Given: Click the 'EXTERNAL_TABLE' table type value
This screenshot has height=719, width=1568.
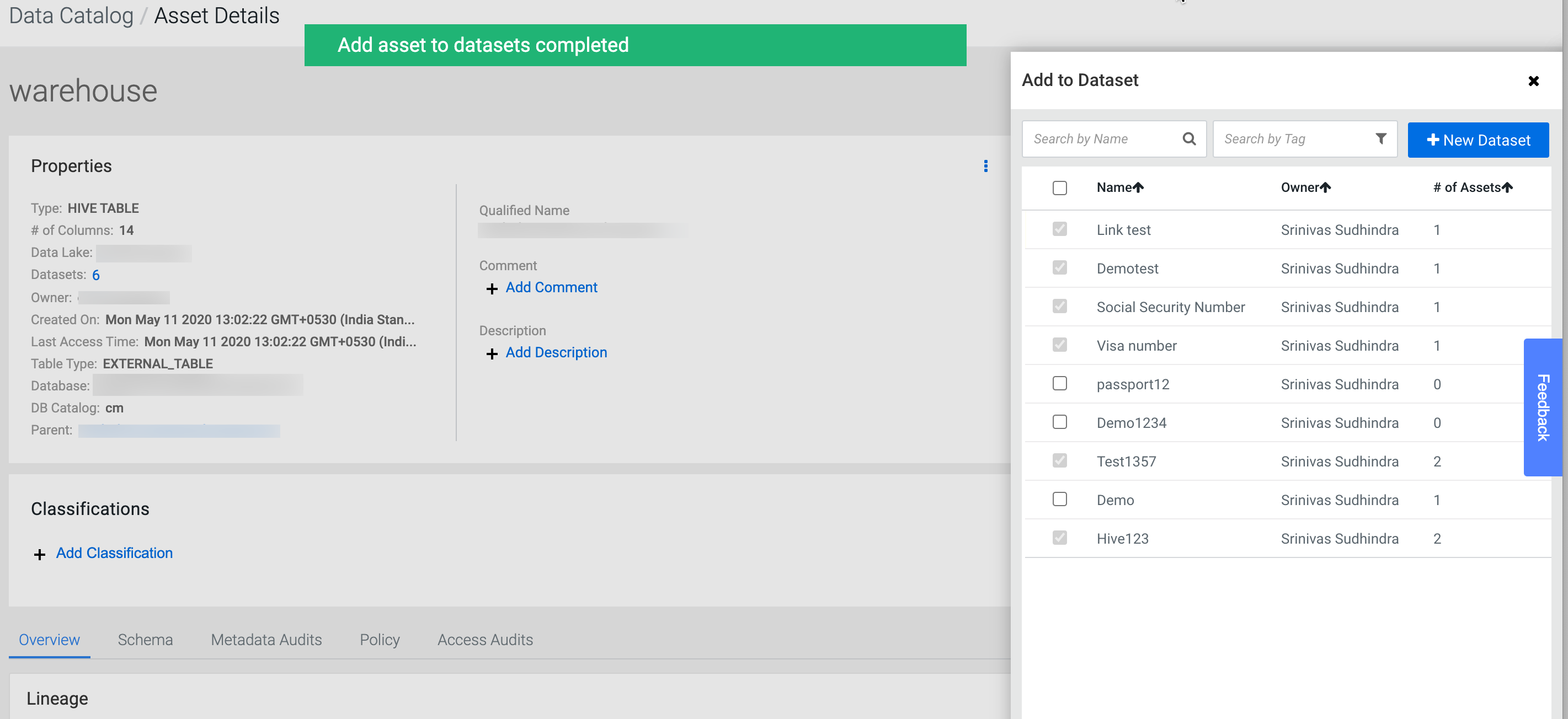Looking at the screenshot, I should pyautogui.click(x=158, y=364).
